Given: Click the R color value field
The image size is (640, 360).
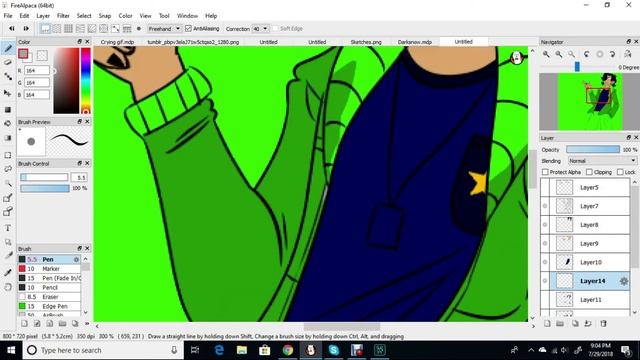Looking at the screenshot, I should coord(37,71).
